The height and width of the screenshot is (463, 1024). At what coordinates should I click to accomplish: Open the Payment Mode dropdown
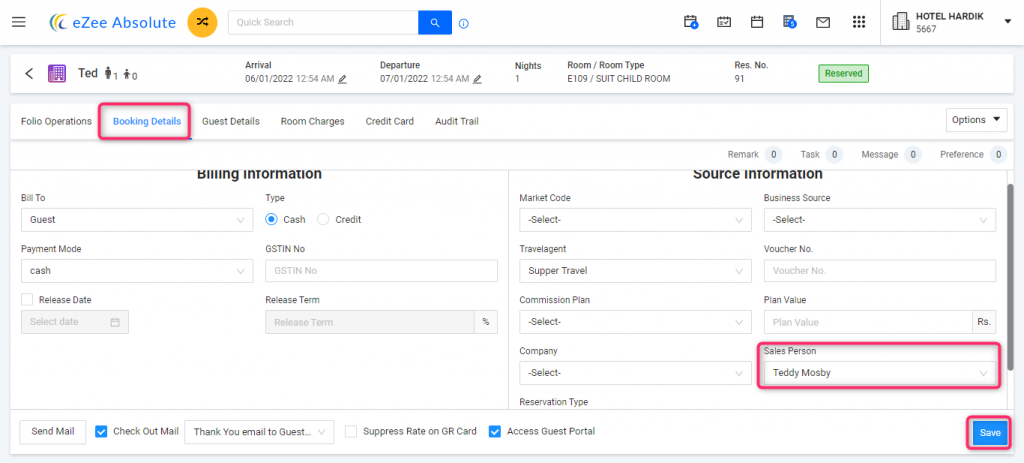point(137,271)
